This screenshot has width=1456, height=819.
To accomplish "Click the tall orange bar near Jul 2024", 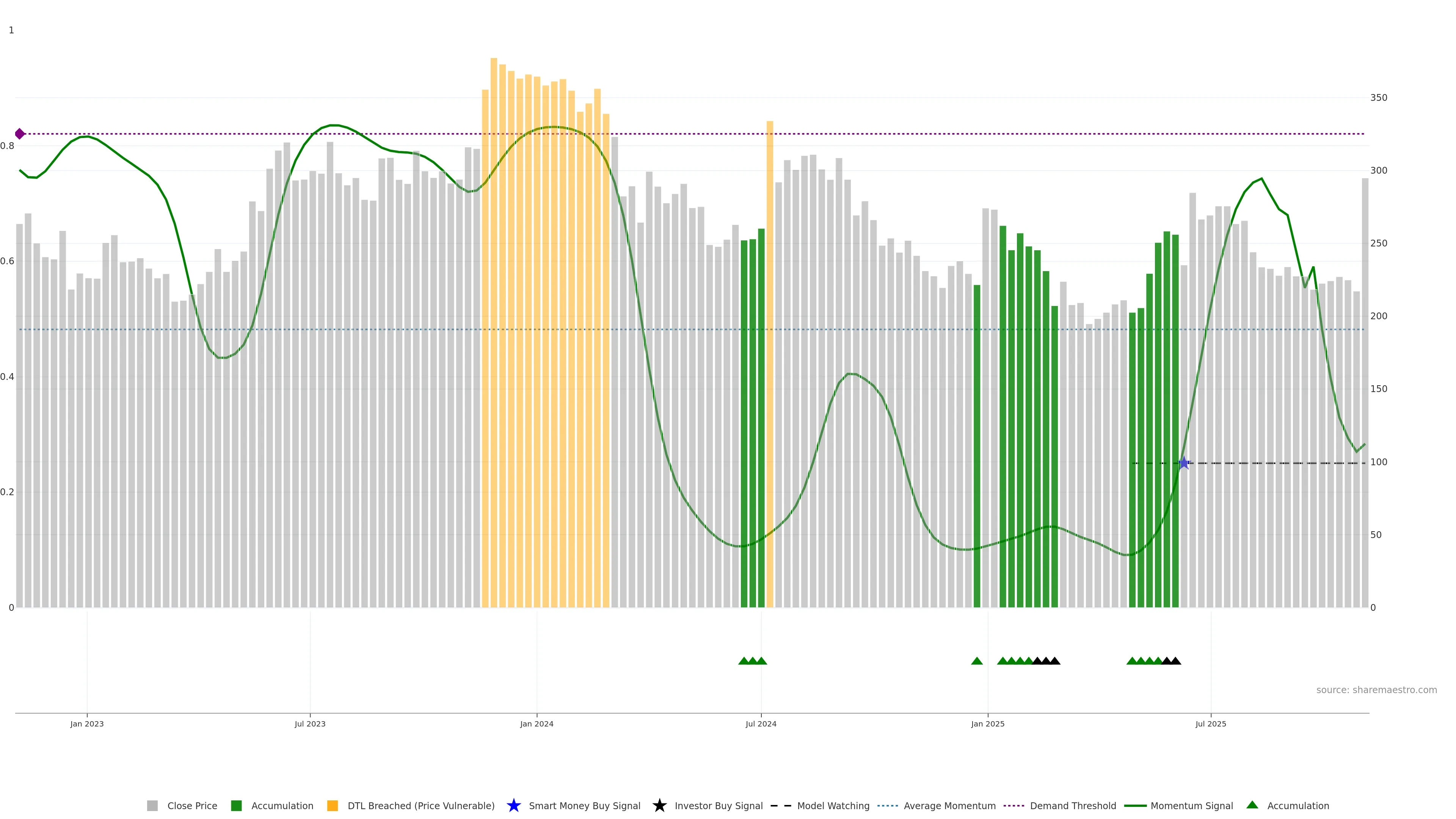I will click(x=770, y=362).
